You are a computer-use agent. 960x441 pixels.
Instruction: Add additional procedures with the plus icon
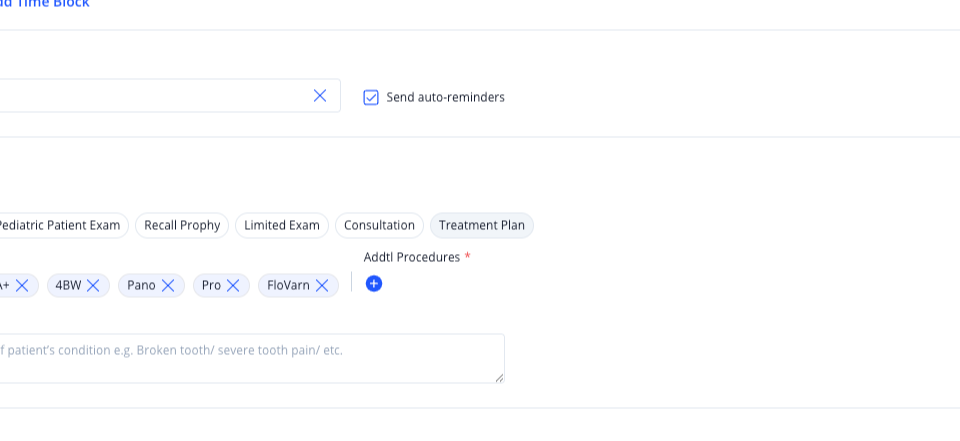(373, 284)
